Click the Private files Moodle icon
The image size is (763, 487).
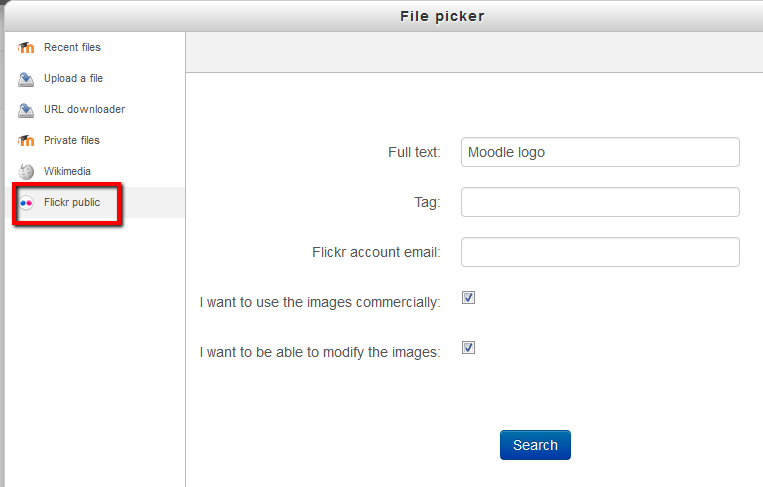[26, 141]
